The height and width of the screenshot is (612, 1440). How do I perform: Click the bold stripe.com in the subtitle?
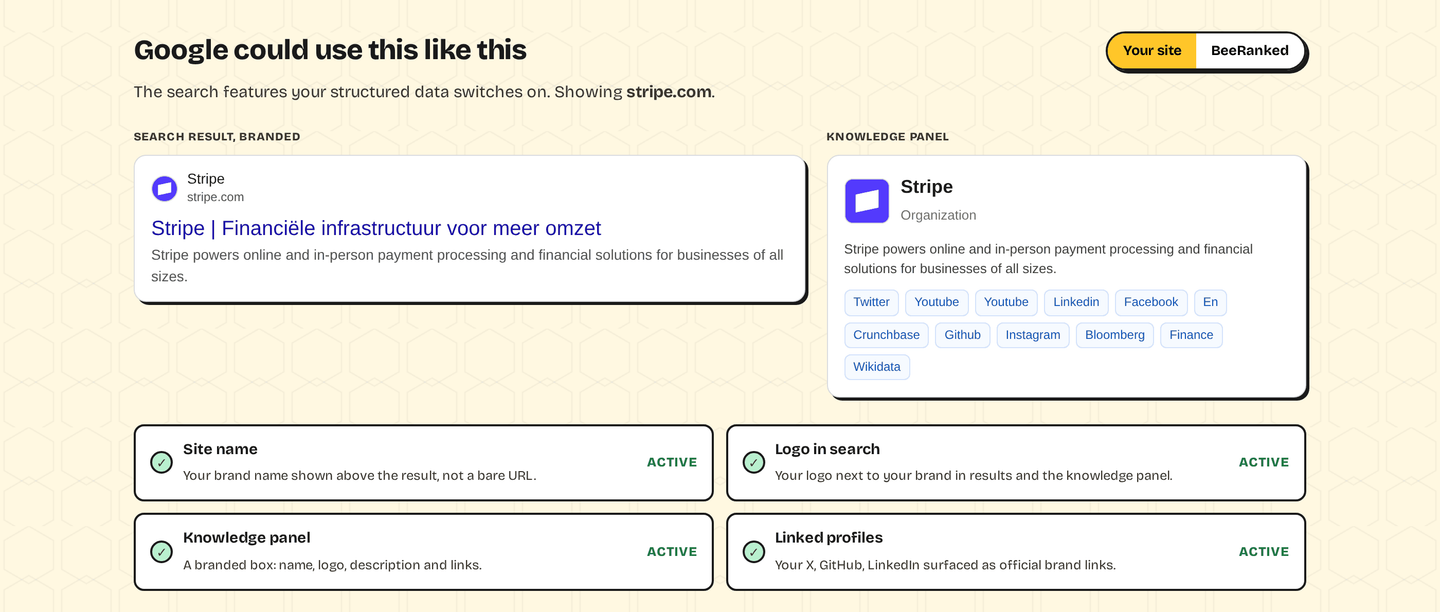669,92
